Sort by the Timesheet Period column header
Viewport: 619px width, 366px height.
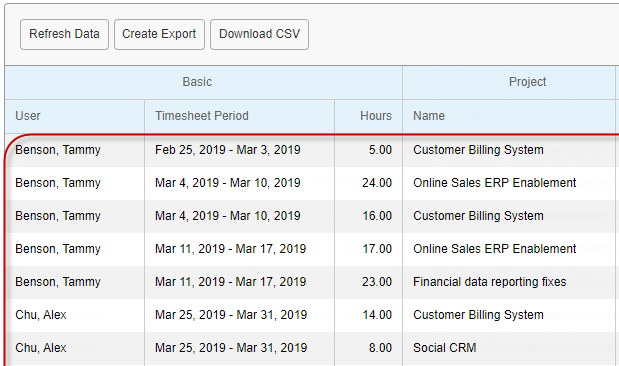pos(240,116)
